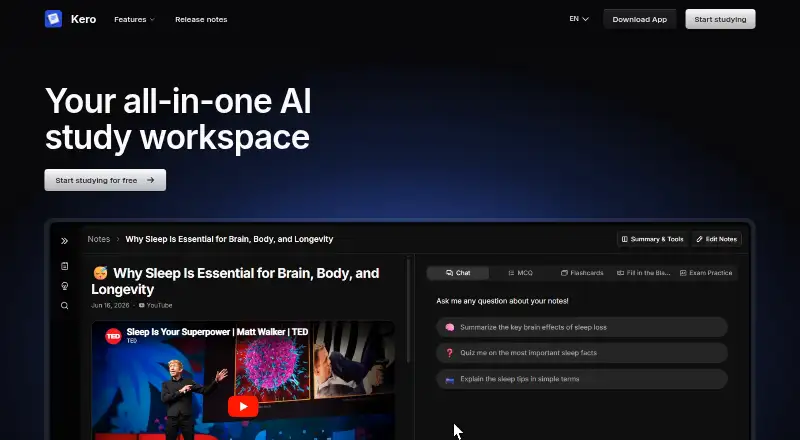The height and width of the screenshot is (440, 800).
Task: Click the Kero logo icon
Action: (x=53, y=19)
